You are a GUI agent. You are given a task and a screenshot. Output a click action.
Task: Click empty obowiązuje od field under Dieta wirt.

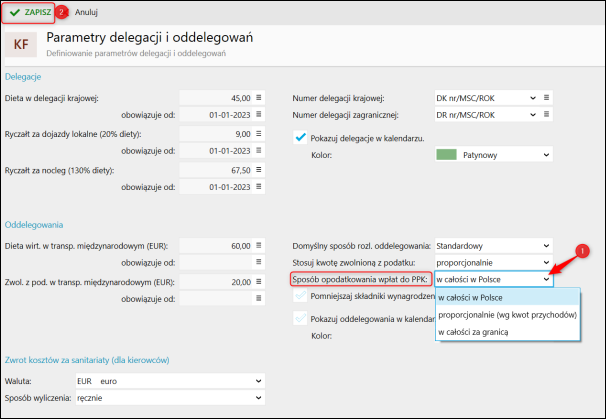[x=216, y=262]
